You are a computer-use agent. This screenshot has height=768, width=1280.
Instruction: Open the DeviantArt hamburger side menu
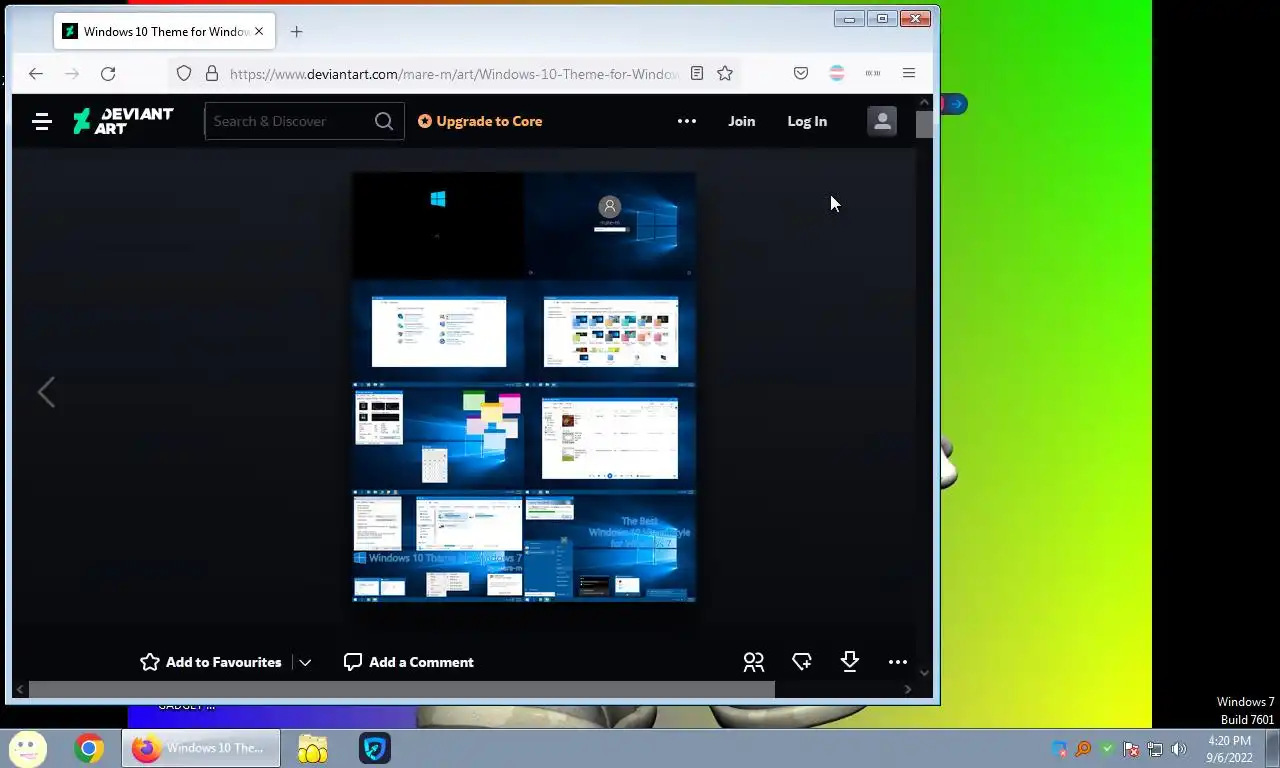click(41, 122)
